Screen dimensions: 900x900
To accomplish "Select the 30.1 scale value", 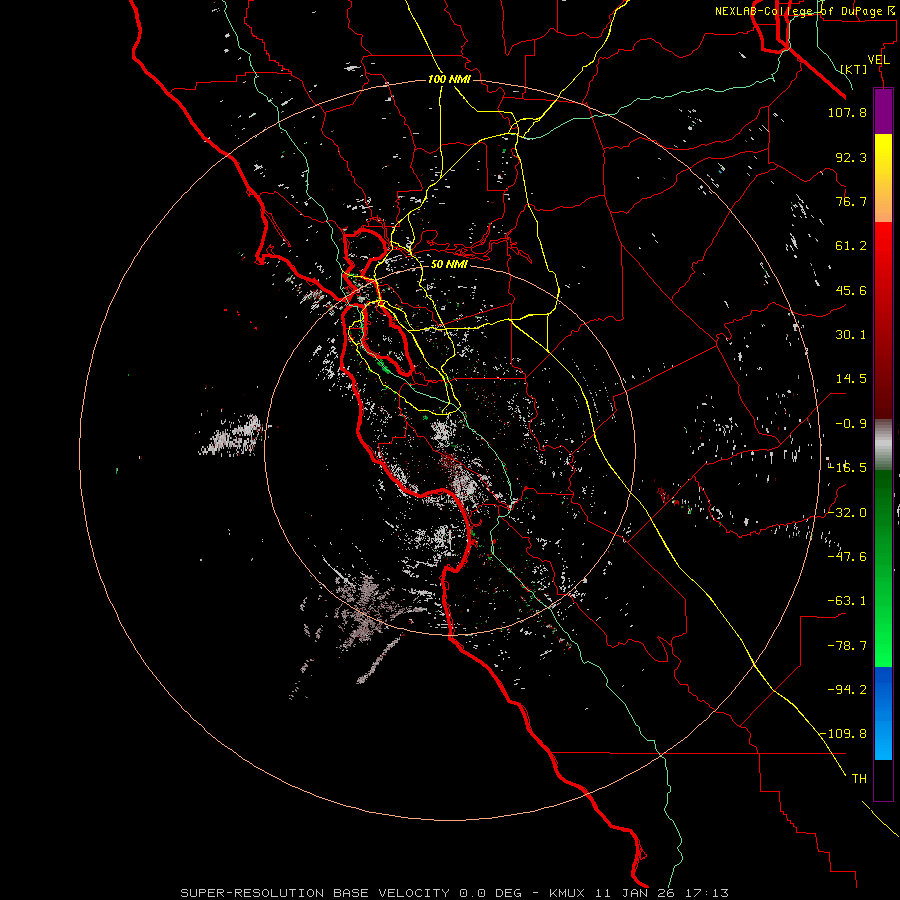I will (x=851, y=335).
